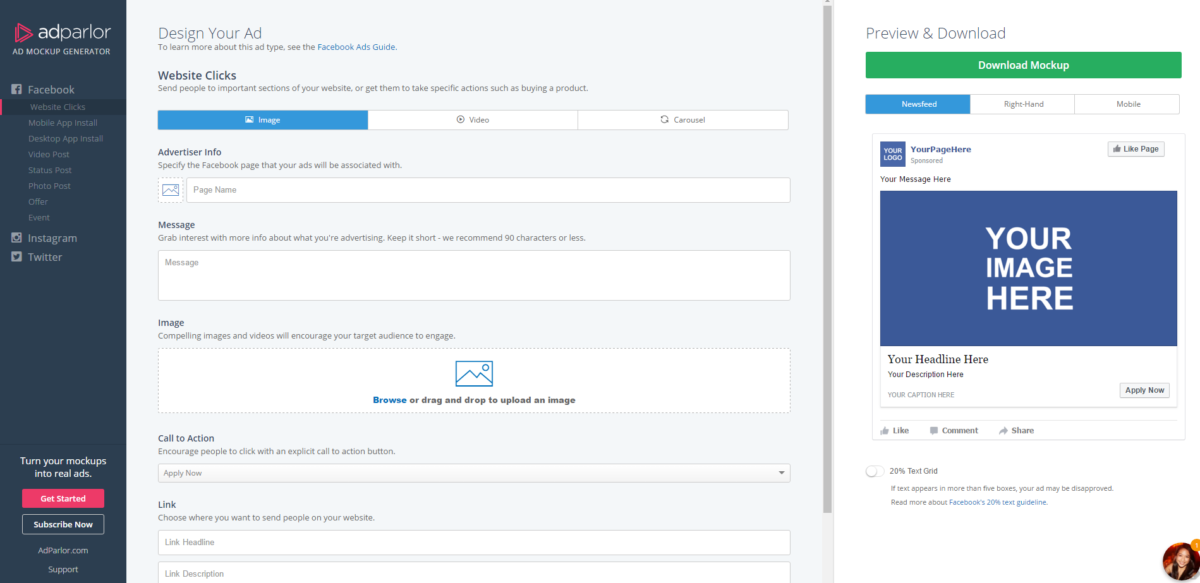Screen dimensions: 1200x583
Task: Expand the Twitter section in sidebar
Action: tap(44, 257)
